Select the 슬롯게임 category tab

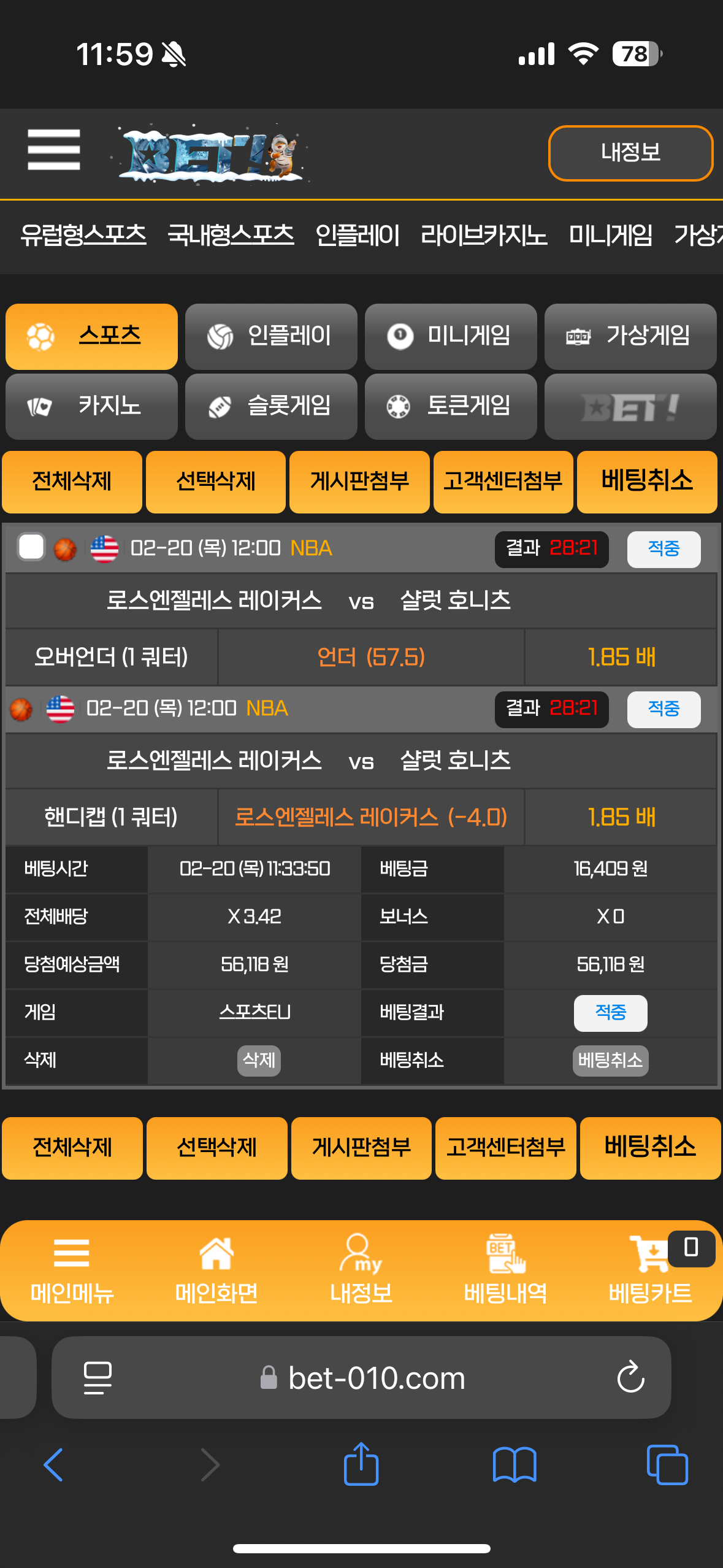coord(271,406)
